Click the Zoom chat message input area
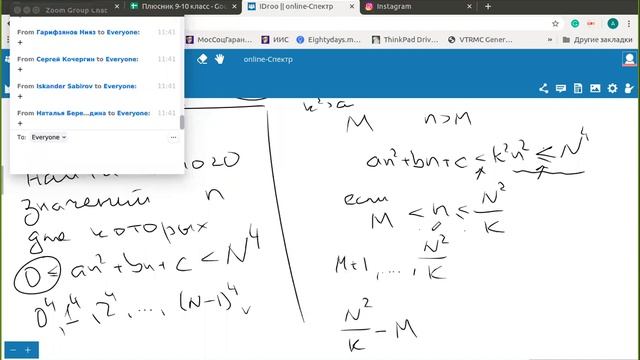 pos(96,158)
